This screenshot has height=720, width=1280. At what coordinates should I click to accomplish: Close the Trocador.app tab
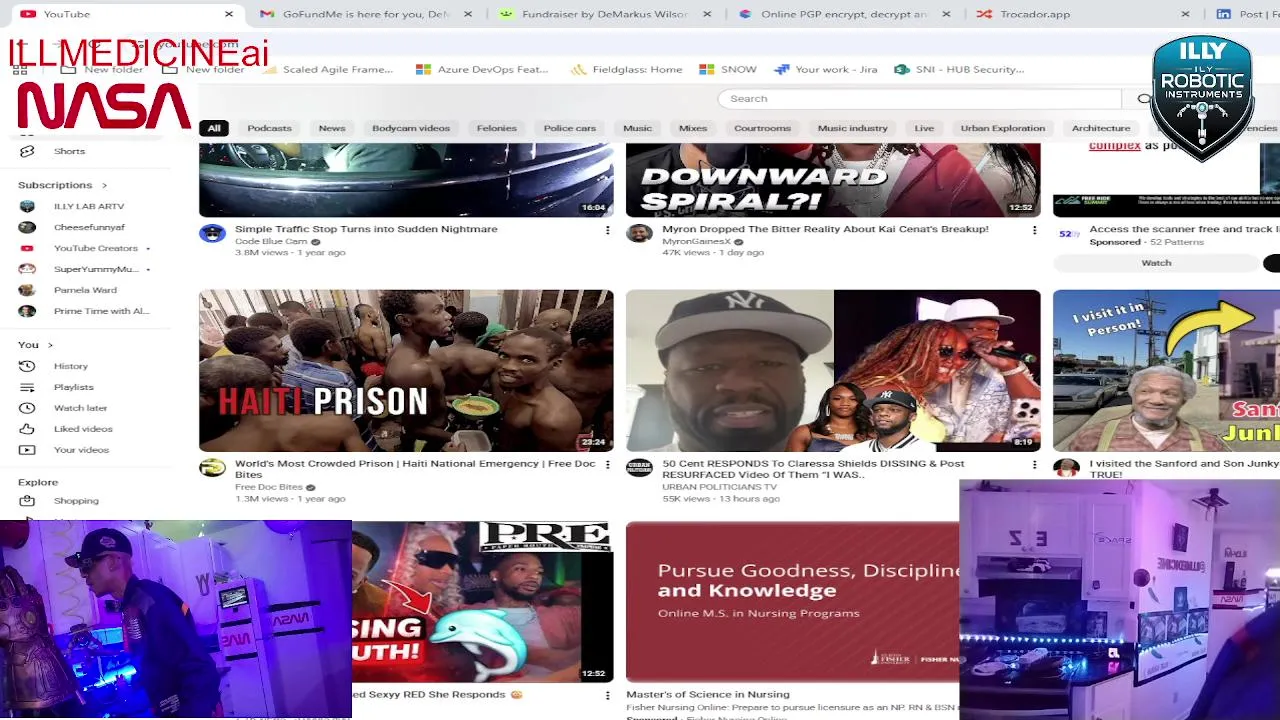pyautogui.click(x=1185, y=14)
